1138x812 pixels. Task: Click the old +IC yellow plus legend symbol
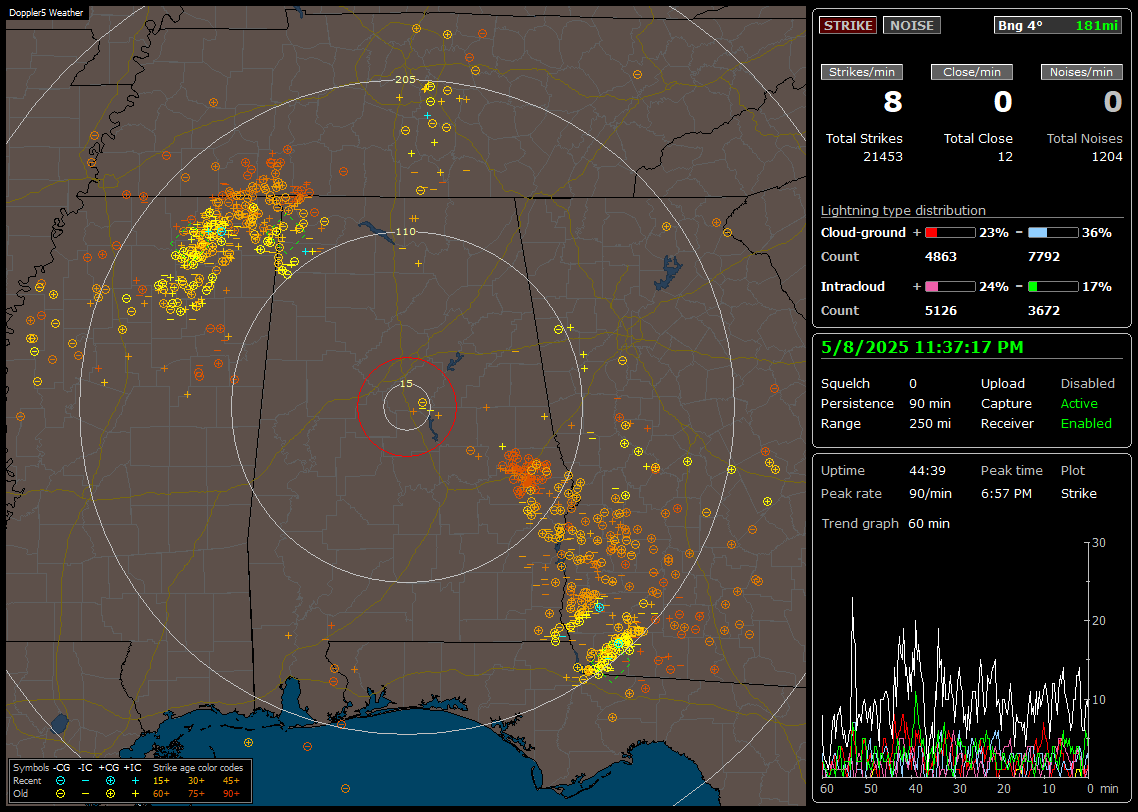click(x=135, y=793)
